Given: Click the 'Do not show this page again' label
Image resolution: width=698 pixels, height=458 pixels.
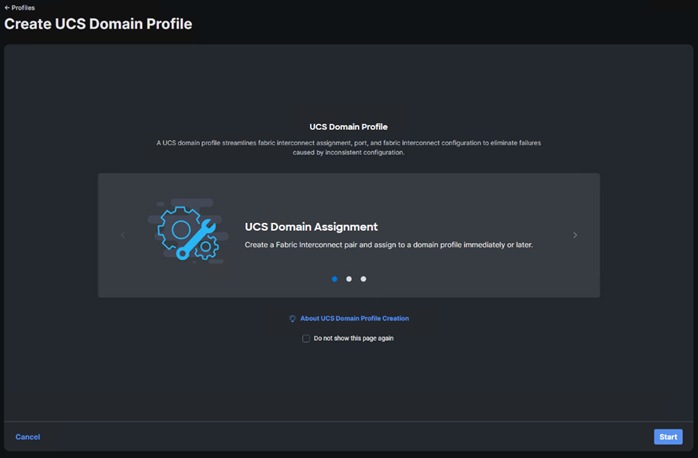Looking at the screenshot, I should pos(353,339).
